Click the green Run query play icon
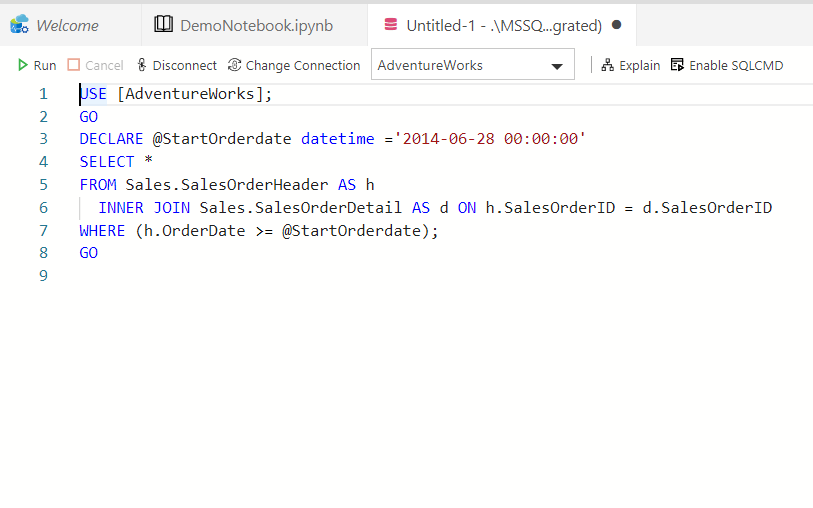 pyautogui.click(x=23, y=65)
